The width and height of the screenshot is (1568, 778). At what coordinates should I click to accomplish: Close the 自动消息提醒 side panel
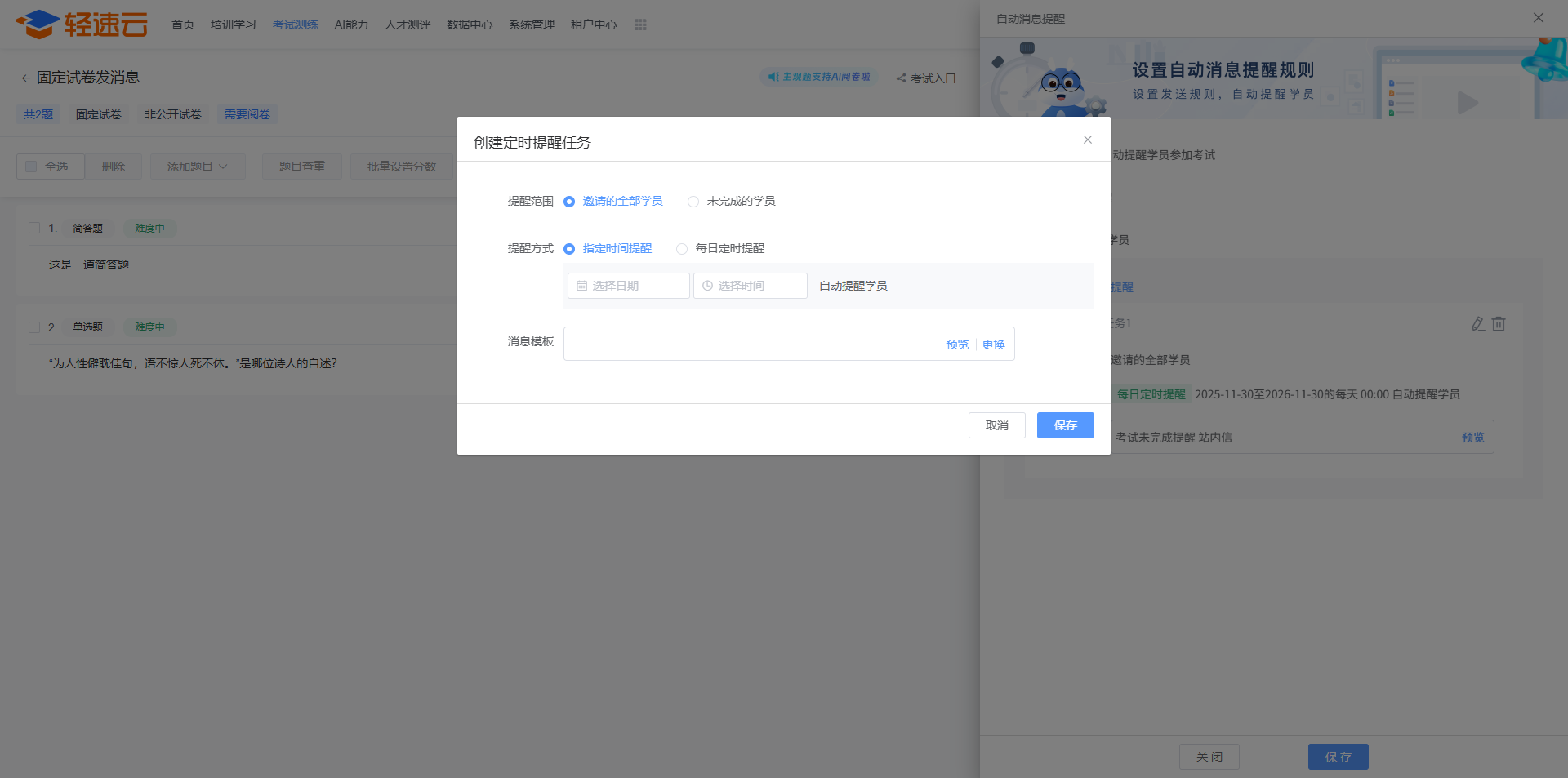1538,18
